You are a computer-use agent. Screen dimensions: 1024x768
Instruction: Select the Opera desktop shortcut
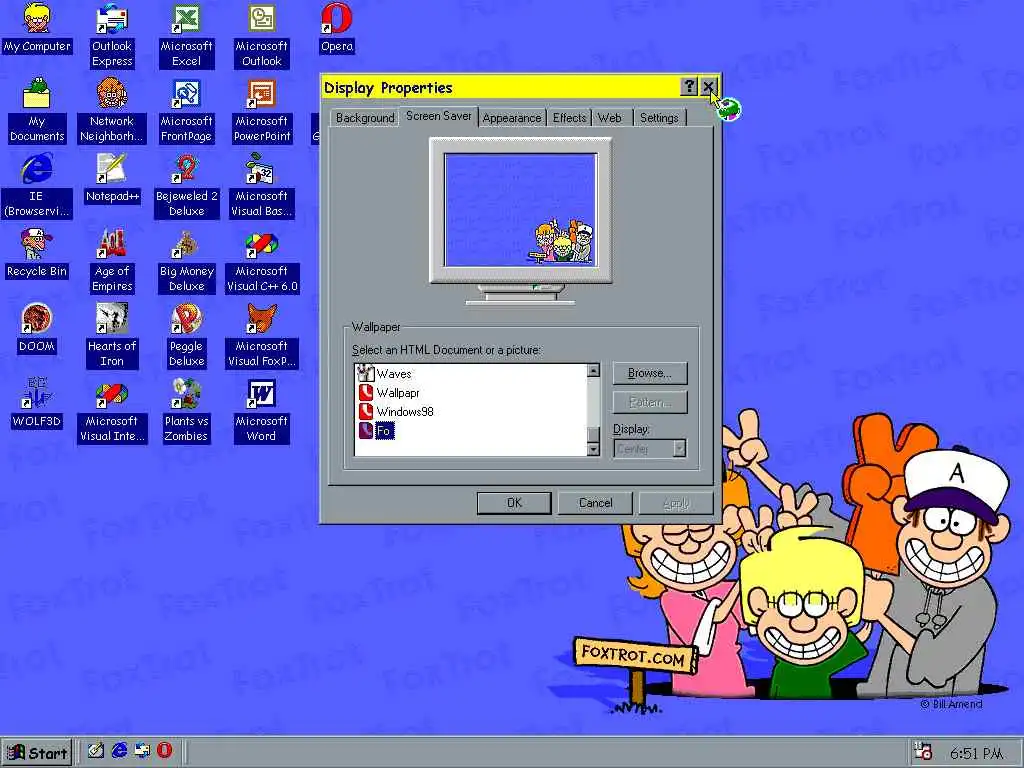pyautogui.click(x=336, y=29)
